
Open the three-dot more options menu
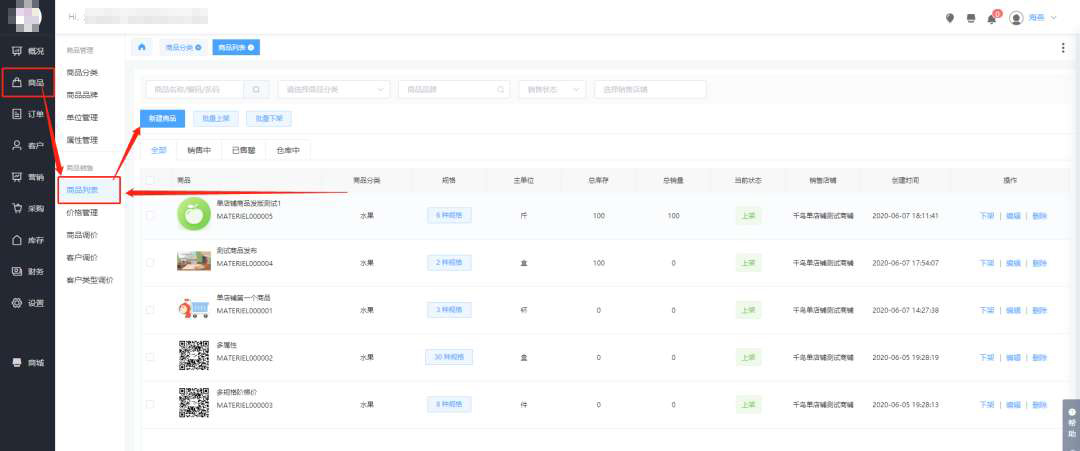point(1062,47)
